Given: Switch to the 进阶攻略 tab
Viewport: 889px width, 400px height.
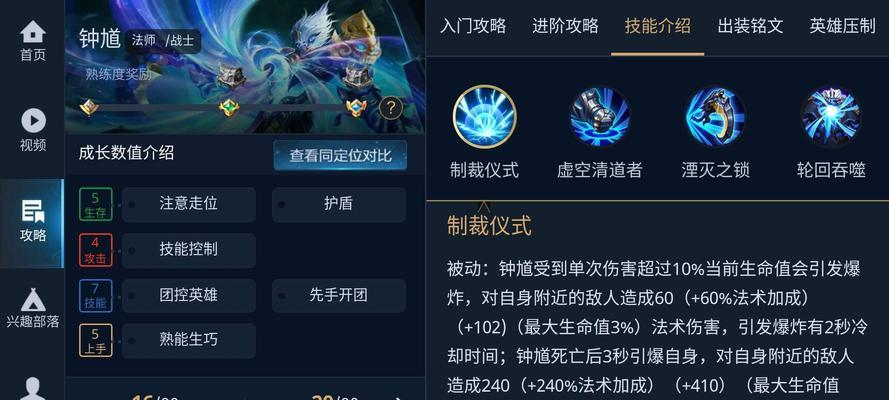Looking at the screenshot, I should (x=565, y=26).
